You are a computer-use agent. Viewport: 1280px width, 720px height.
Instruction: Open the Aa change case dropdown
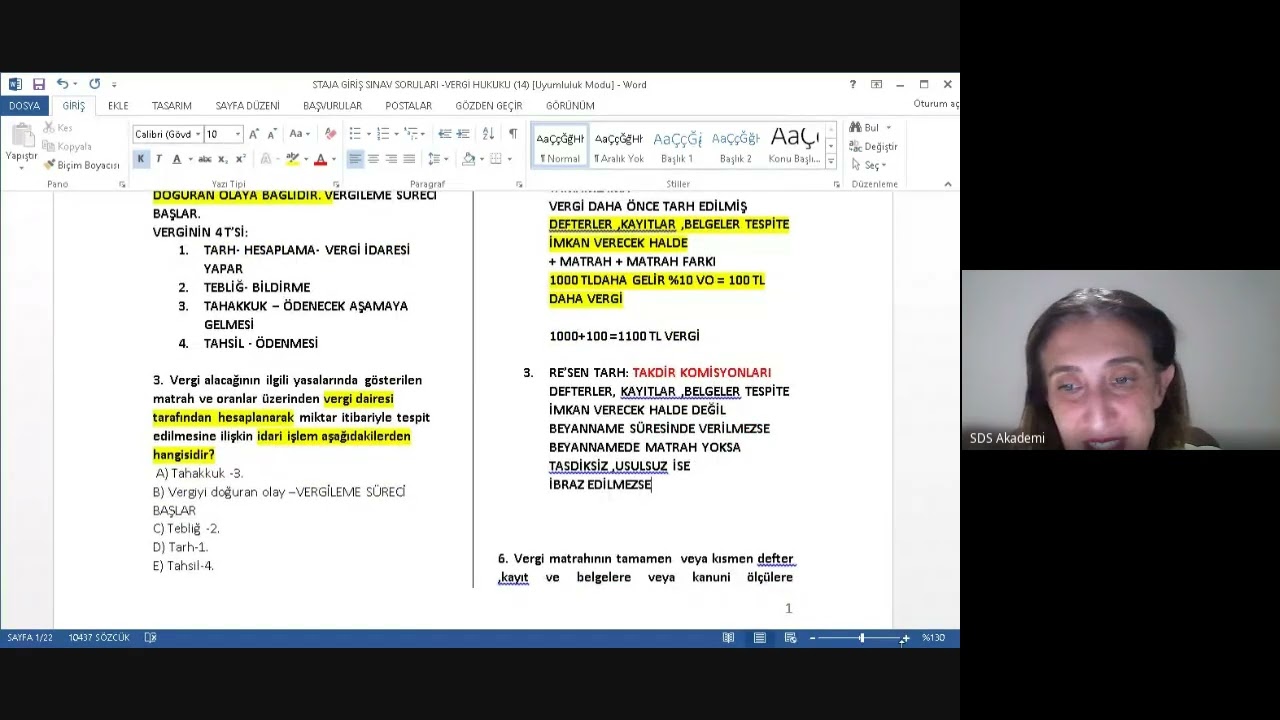point(300,134)
